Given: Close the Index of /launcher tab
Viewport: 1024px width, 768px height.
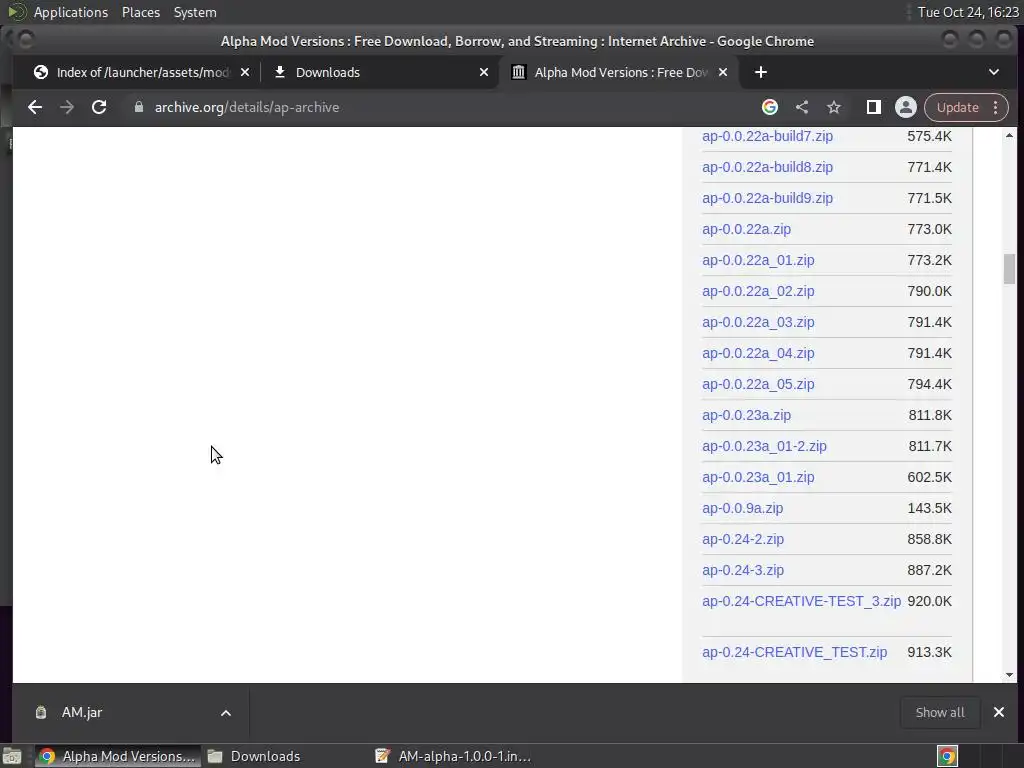Looking at the screenshot, I should click(x=245, y=72).
